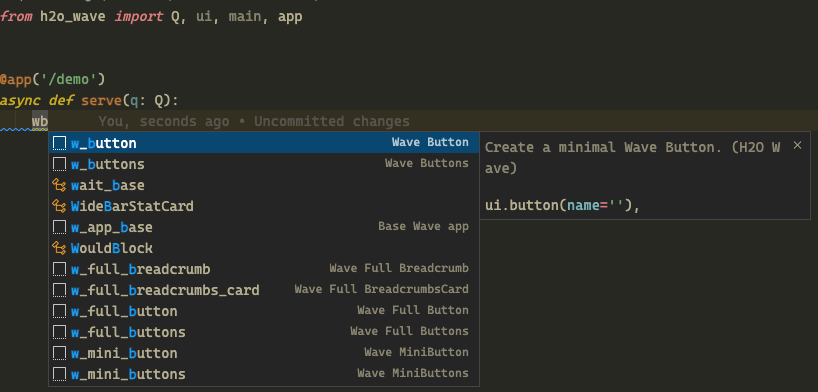Select the WideBarStatCard completion item
This screenshot has height=392, width=818.
(x=264, y=206)
